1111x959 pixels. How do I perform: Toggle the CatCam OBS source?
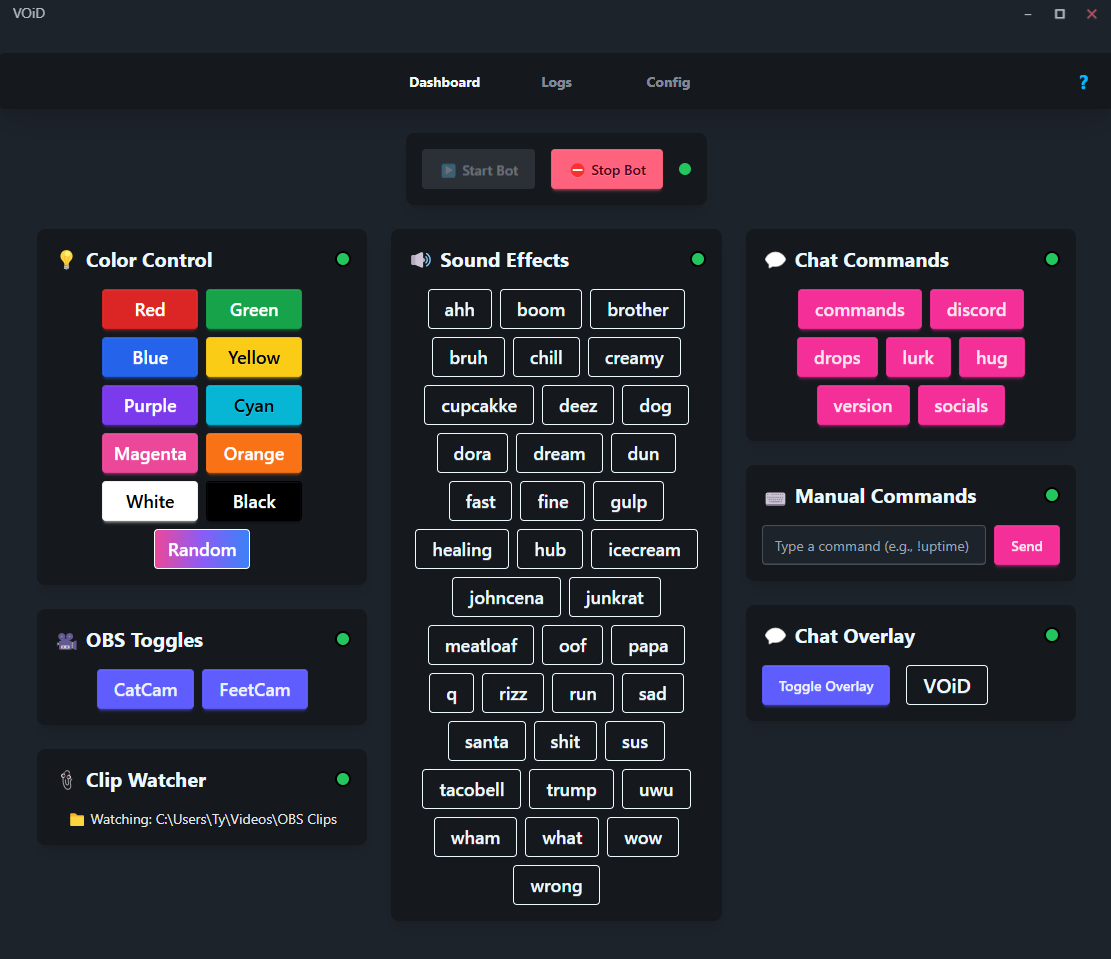[145, 689]
